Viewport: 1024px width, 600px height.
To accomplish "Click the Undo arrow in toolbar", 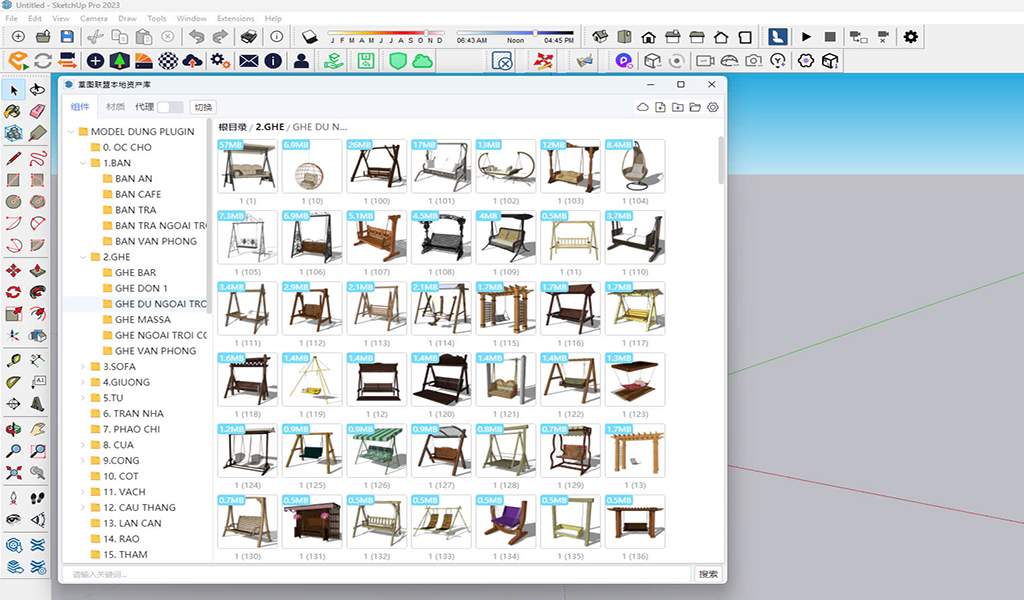I will [196, 37].
